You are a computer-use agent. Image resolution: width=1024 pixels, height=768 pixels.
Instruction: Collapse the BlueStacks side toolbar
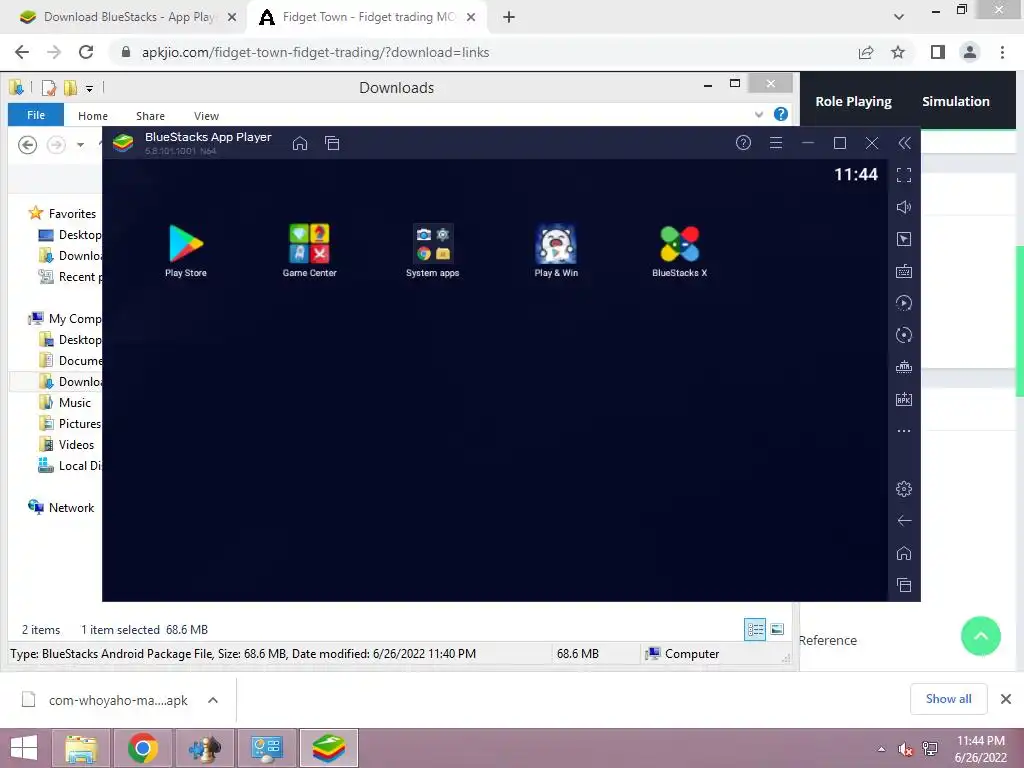[x=904, y=143]
